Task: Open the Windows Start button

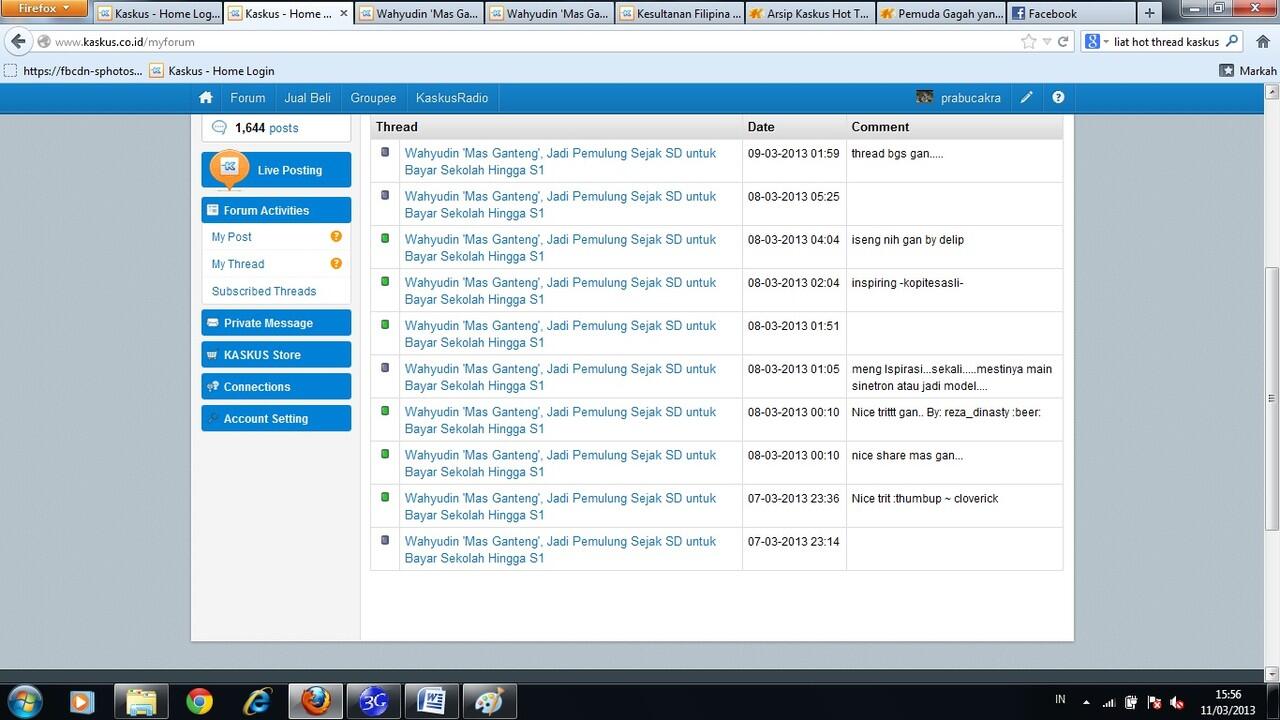Action: click(x=24, y=702)
